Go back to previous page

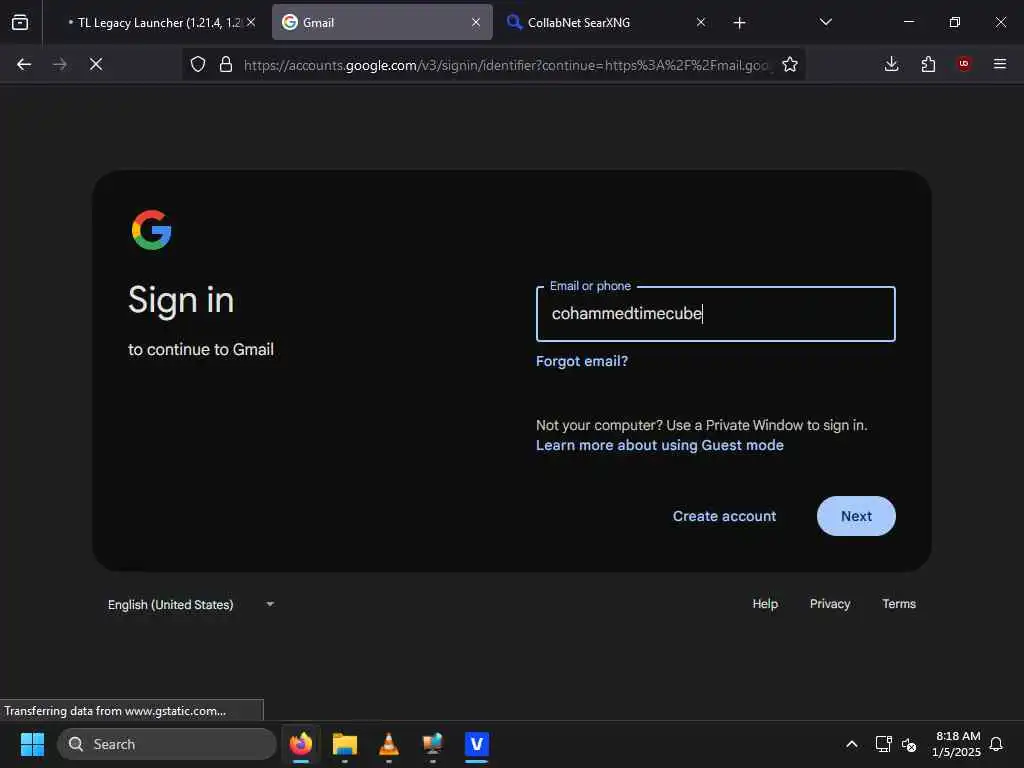pyautogui.click(x=24, y=64)
